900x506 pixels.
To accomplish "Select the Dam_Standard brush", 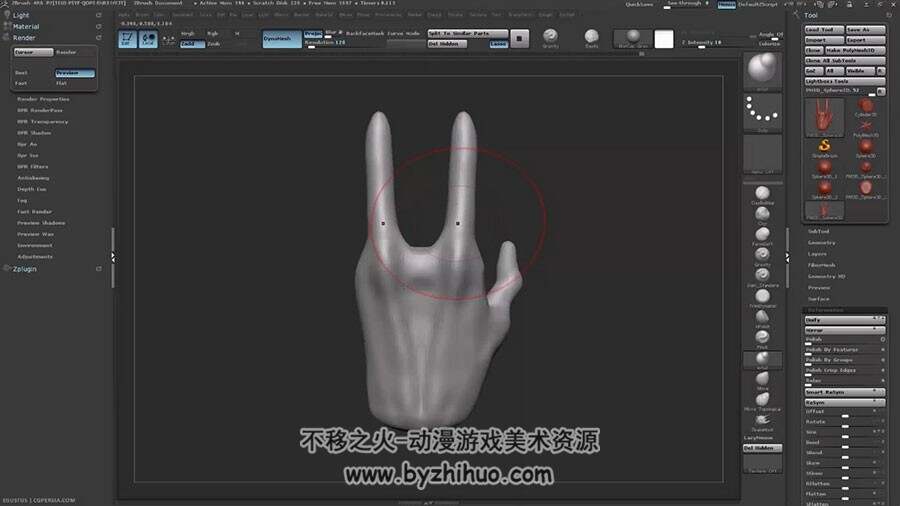I will (762, 277).
